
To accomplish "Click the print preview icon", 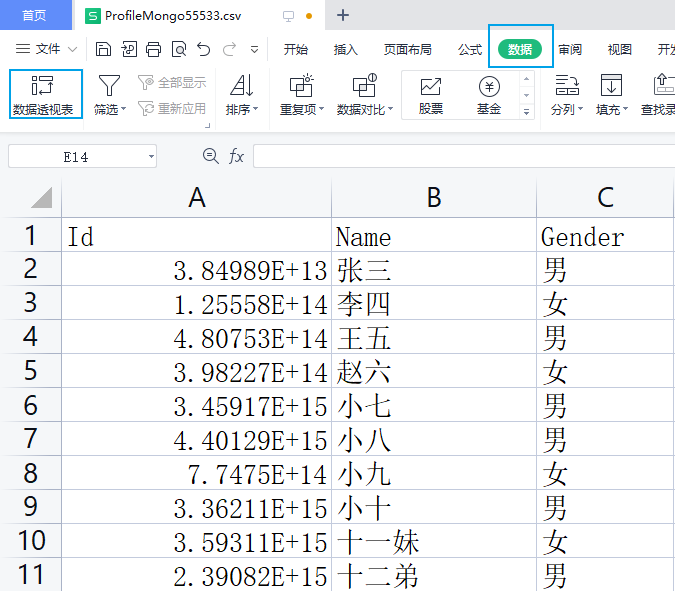I will 178,49.
